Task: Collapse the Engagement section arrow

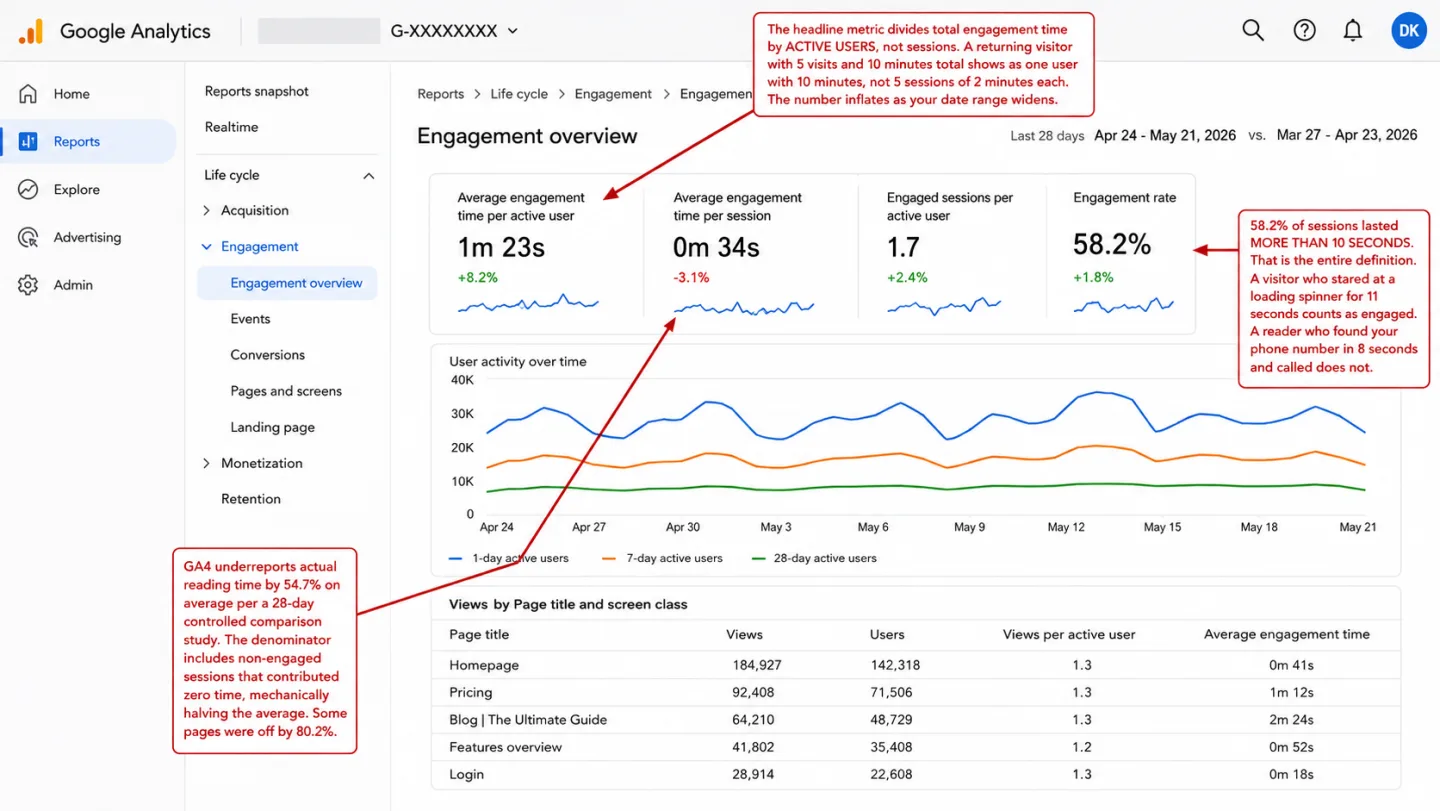Action: 207,247
